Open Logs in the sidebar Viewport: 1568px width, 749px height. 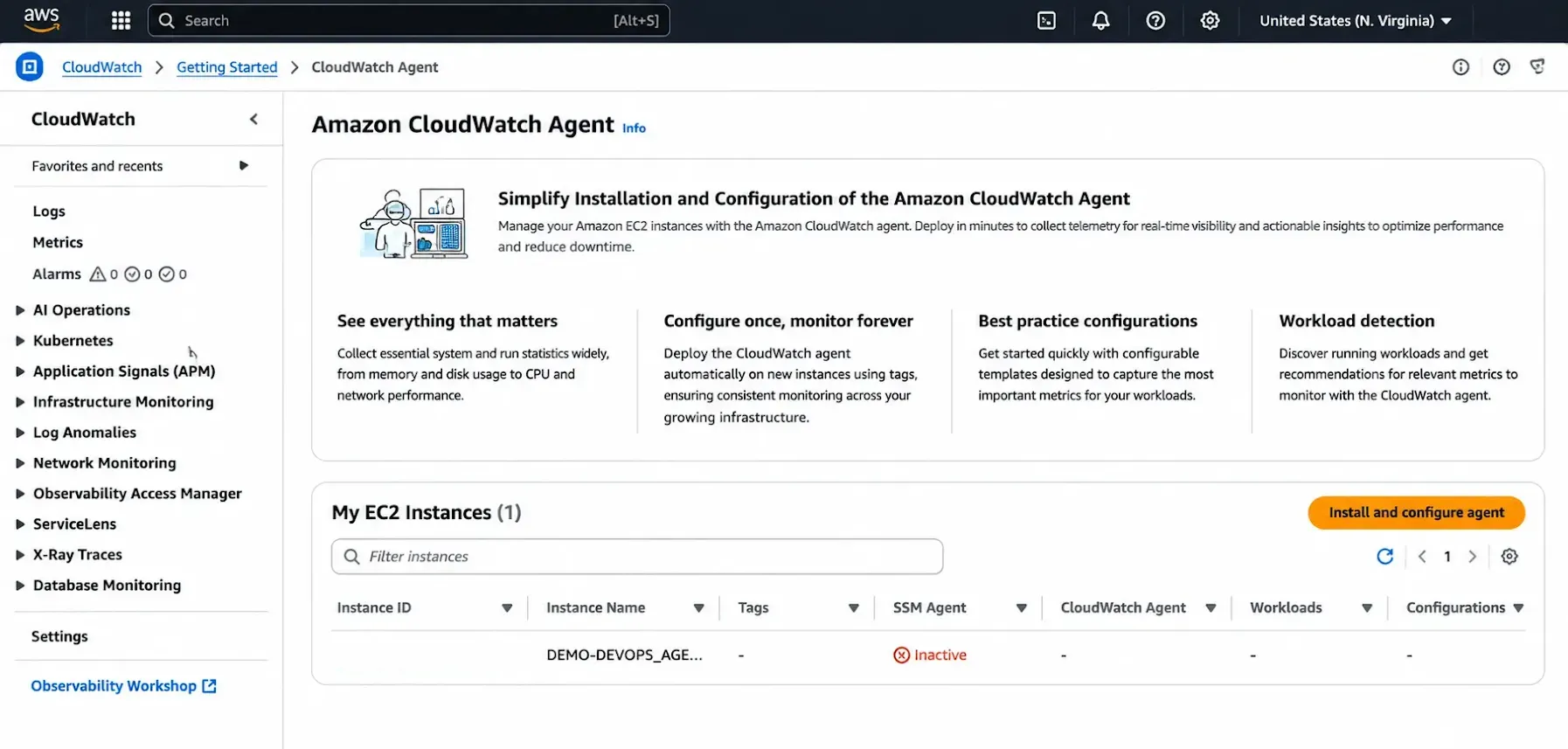[49, 212]
